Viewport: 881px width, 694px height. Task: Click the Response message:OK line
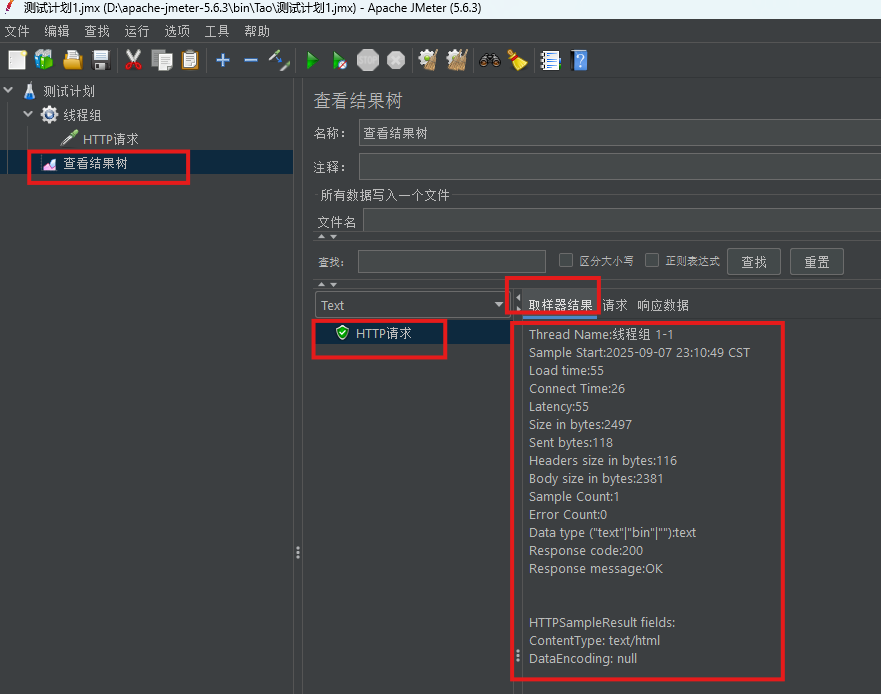tap(596, 568)
